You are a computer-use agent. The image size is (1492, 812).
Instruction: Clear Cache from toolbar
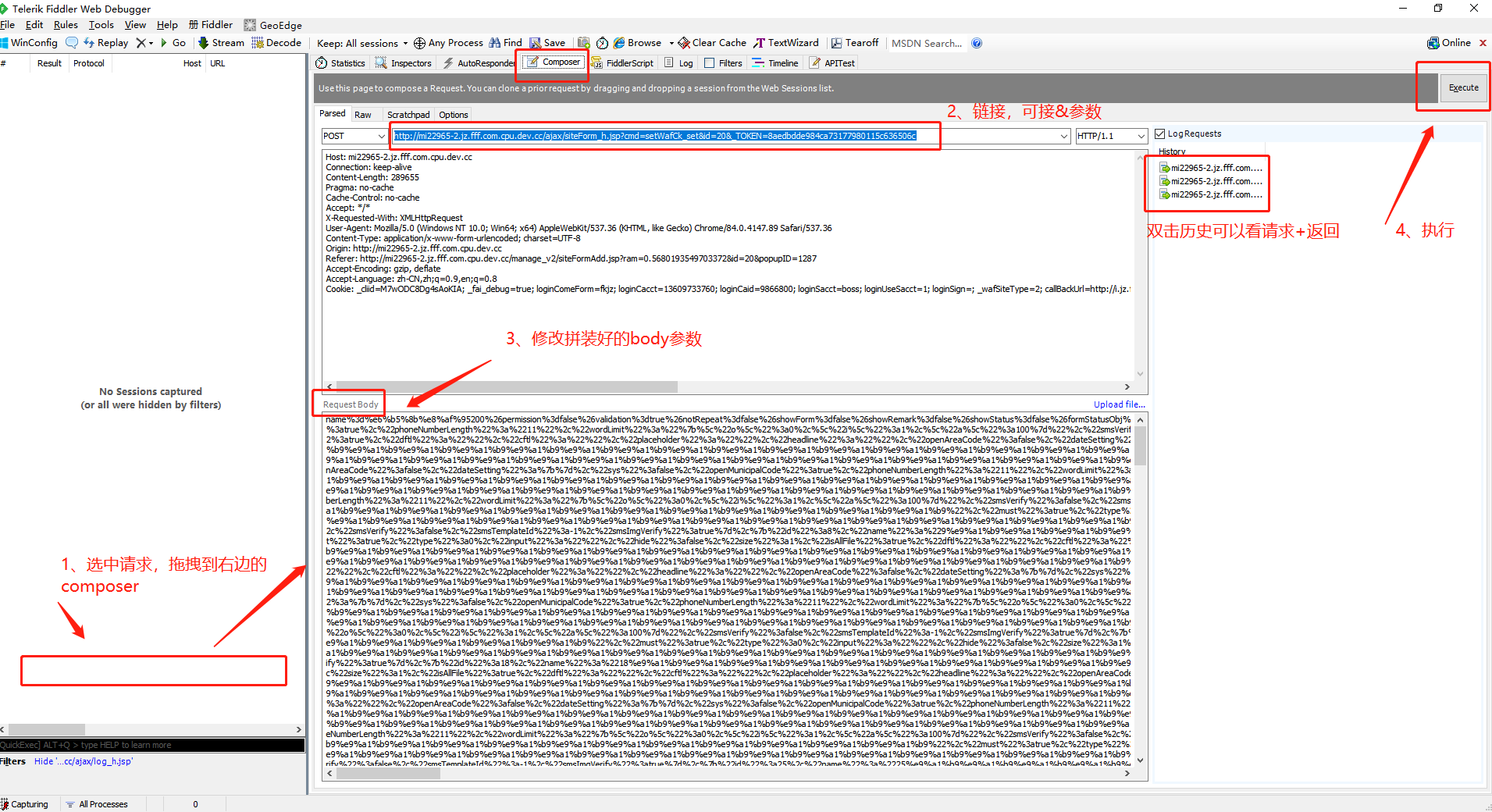pos(712,43)
